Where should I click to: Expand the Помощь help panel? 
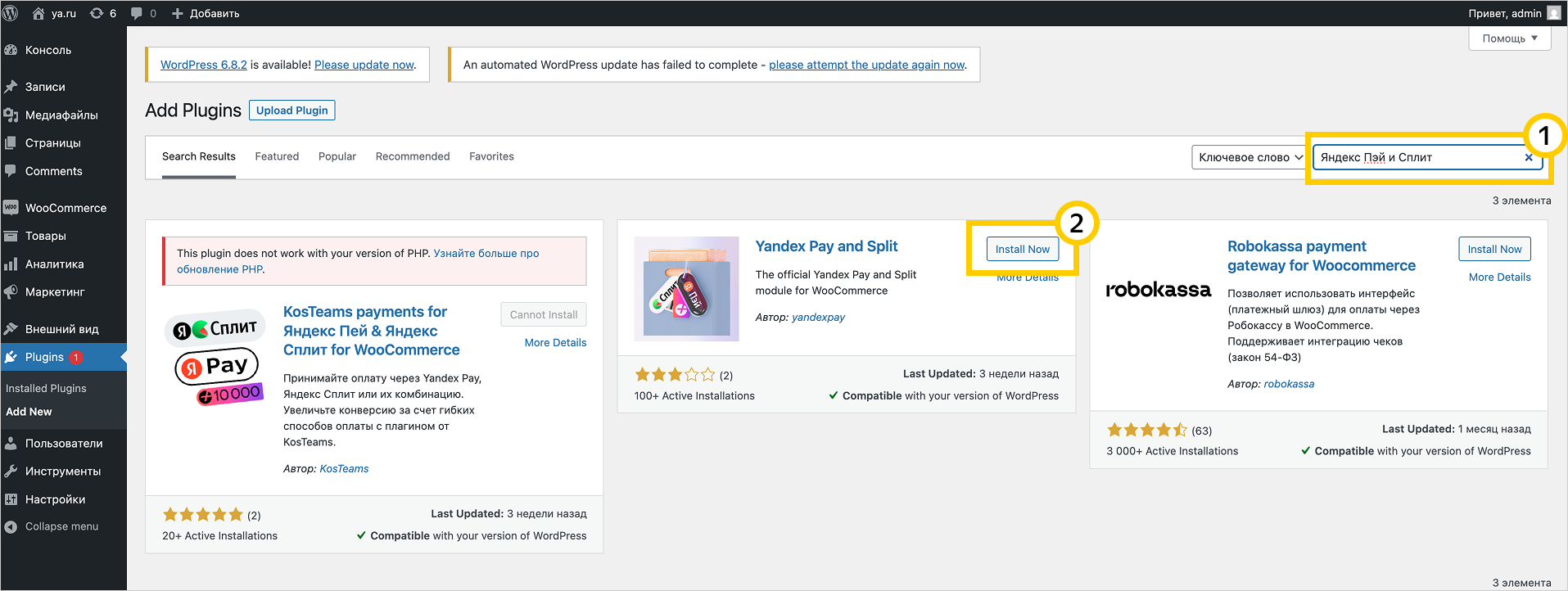coord(1509,38)
